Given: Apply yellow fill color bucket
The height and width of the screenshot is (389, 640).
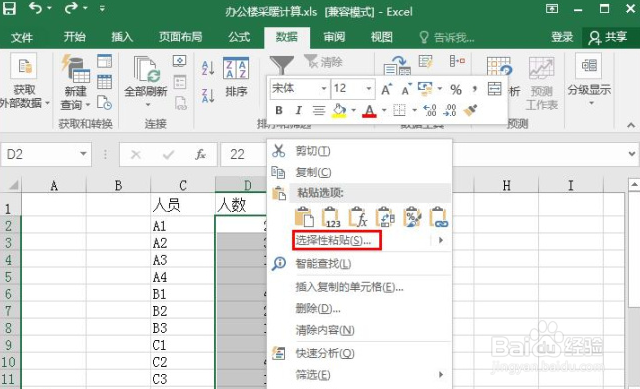Looking at the screenshot, I should [339, 110].
